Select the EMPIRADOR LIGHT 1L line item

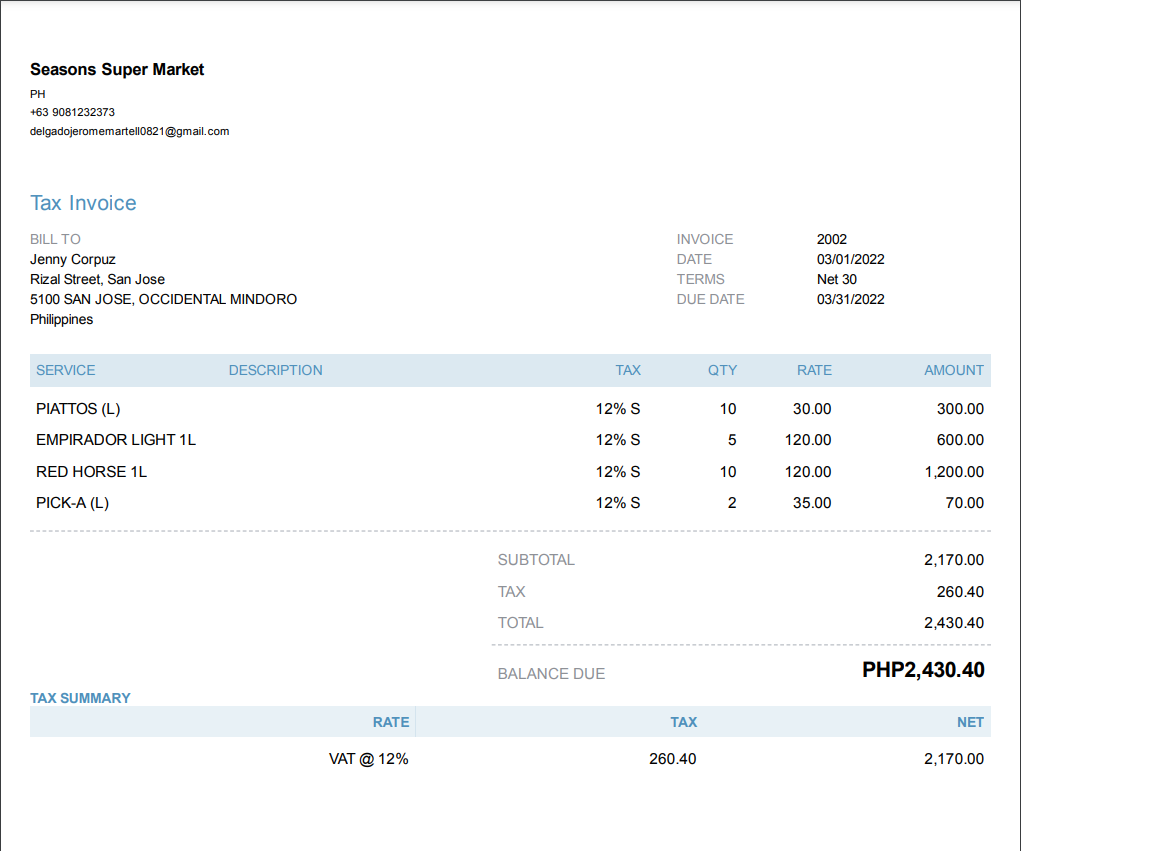pyautogui.click(x=116, y=440)
